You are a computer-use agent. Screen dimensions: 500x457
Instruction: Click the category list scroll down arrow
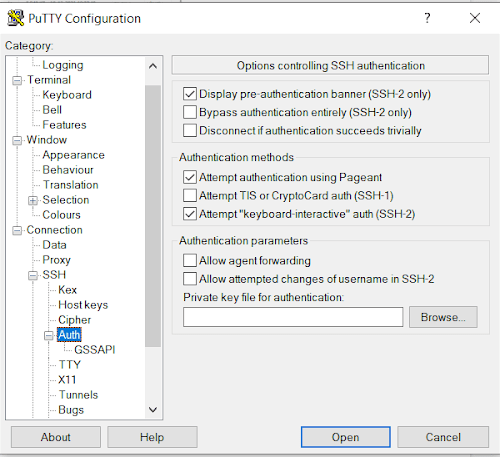[x=153, y=409]
